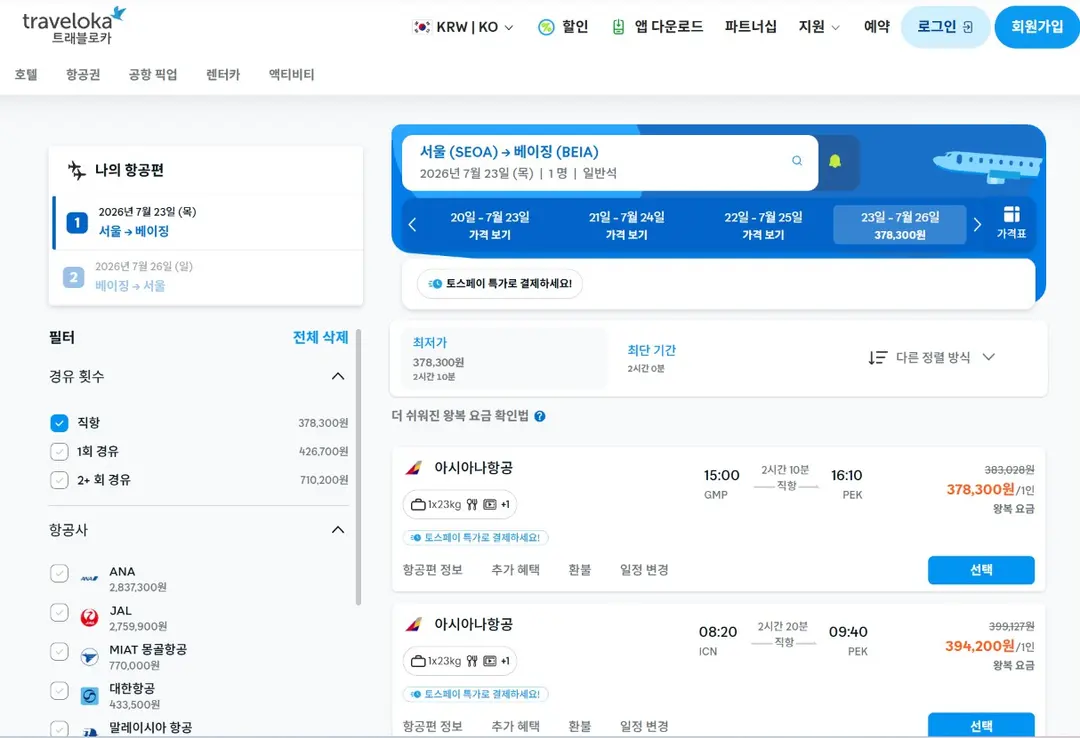Uncheck the 직항 filter checkbox
Image resolution: width=1080 pixels, height=738 pixels.
59,422
